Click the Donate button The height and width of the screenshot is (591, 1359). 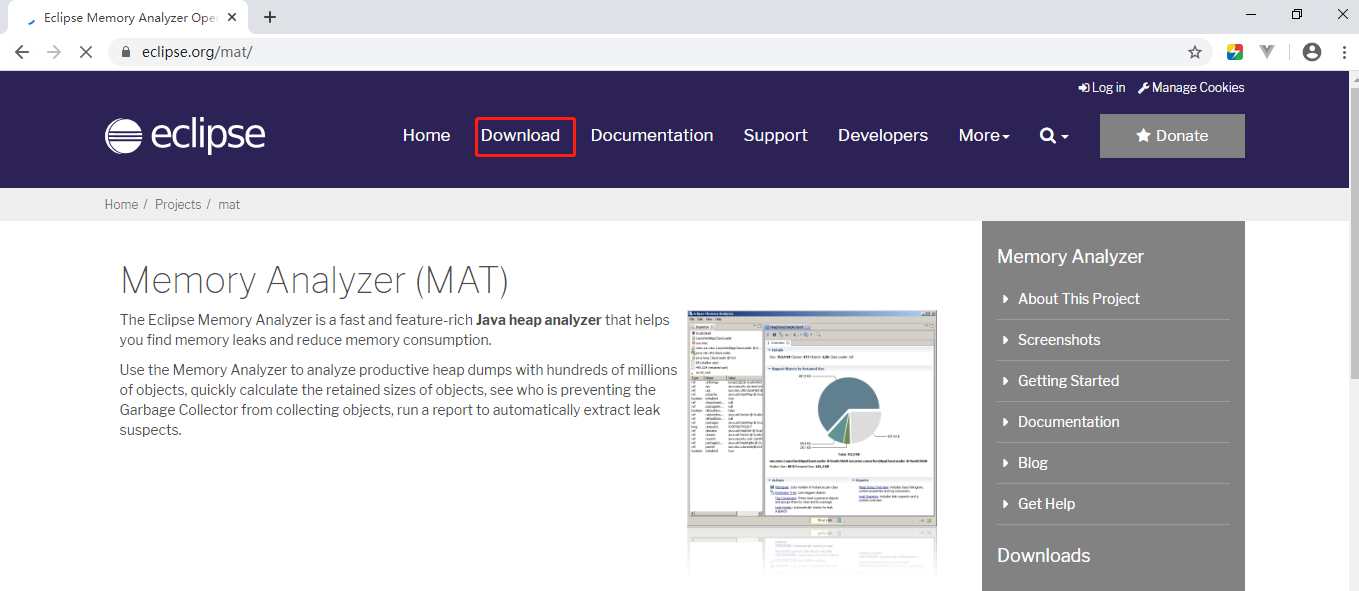point(1172,136)
